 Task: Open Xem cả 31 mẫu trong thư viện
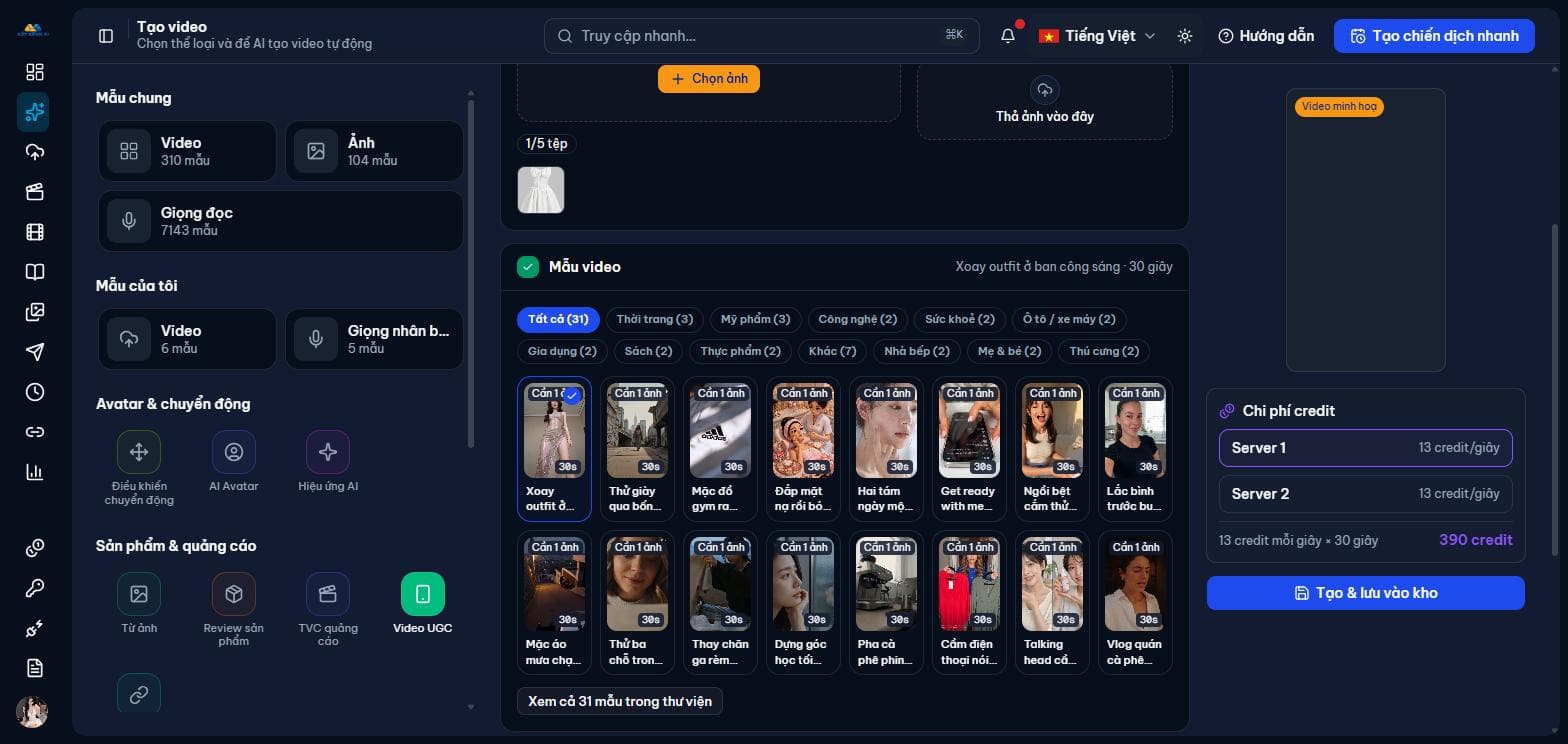pyautogui.click(x=620, y=701)
